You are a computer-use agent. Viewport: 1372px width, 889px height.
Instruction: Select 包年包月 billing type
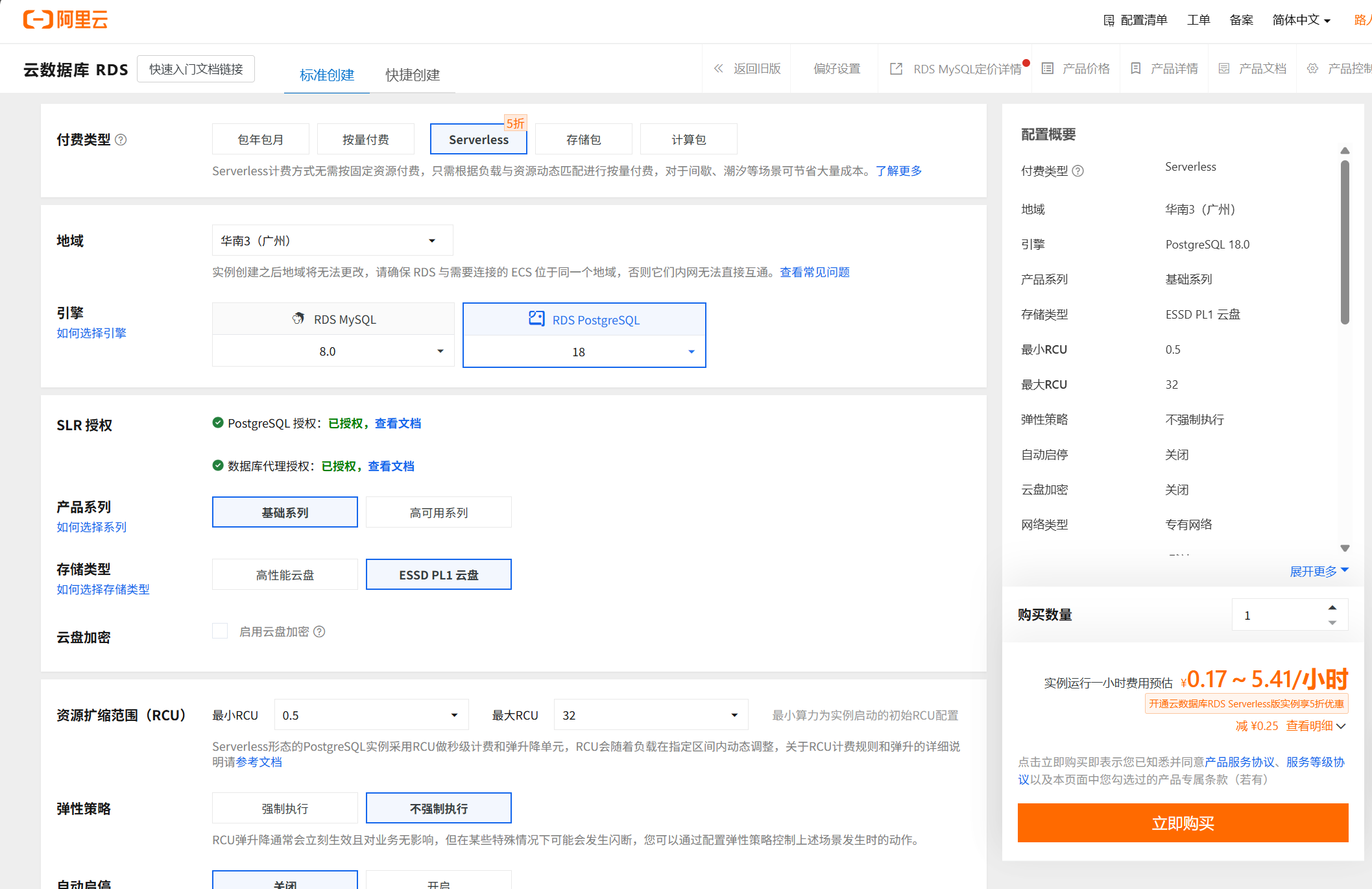point(261,139)
